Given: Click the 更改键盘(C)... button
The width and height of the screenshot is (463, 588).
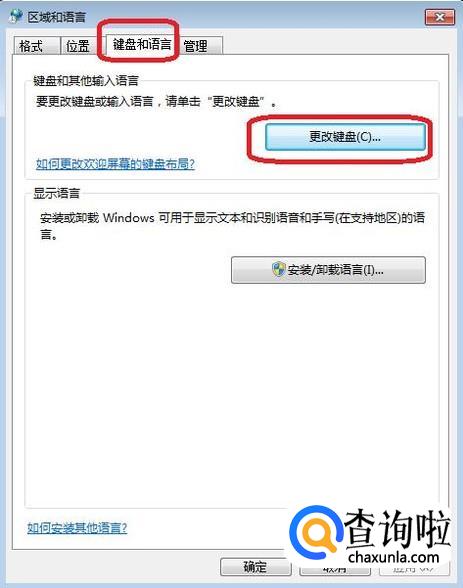Looking at the screenshot, I should click(345, 137).
